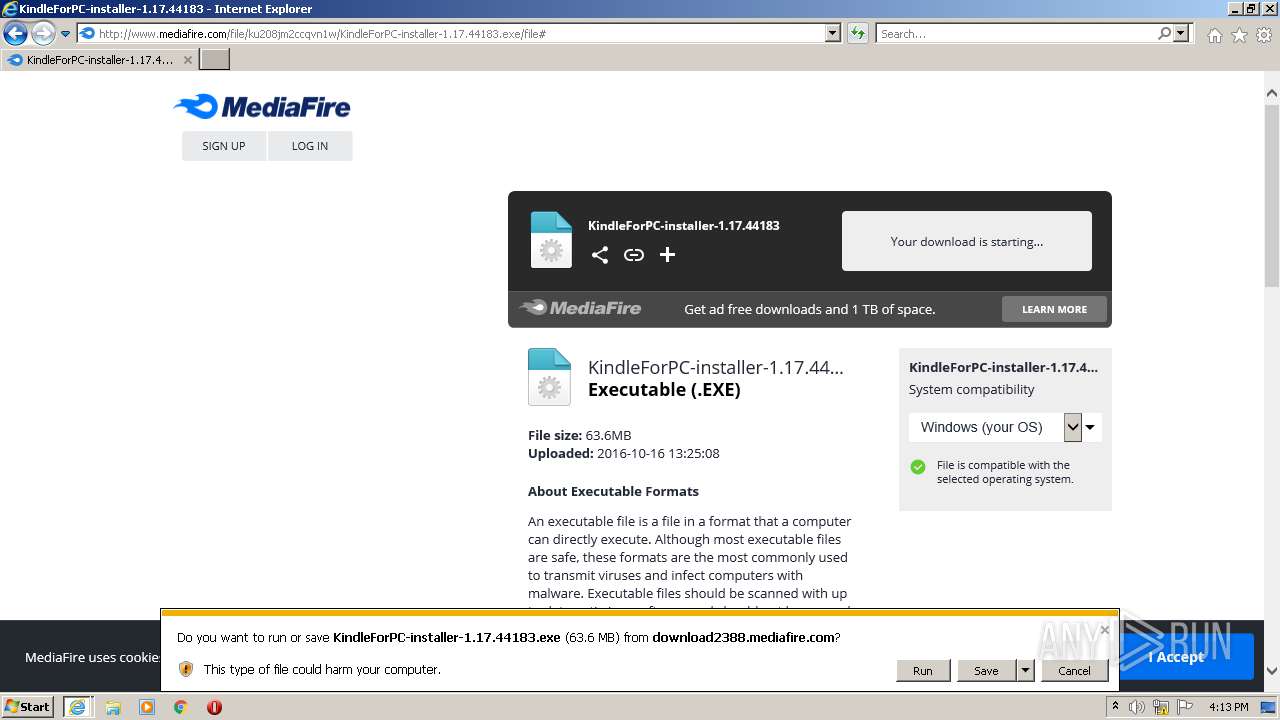Click the address bar URL field

(450, 34)
